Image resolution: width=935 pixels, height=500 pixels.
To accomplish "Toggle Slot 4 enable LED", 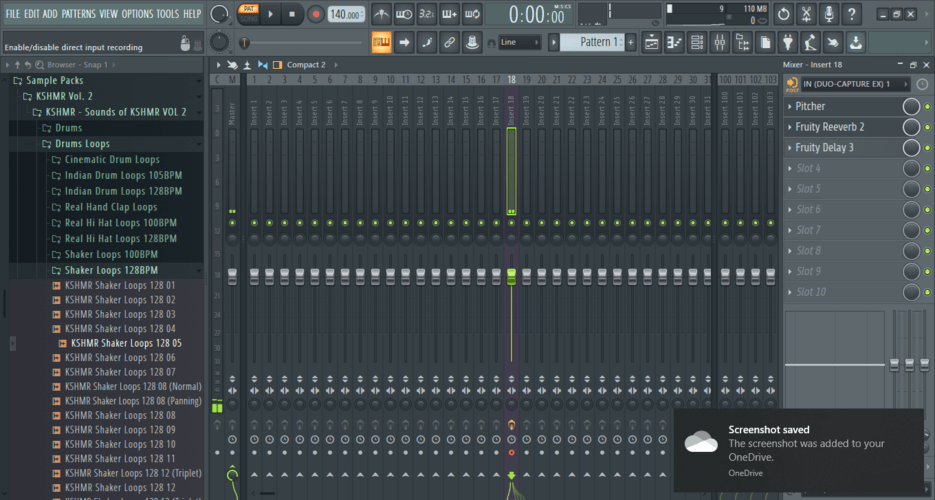I will tap(927, 169).
